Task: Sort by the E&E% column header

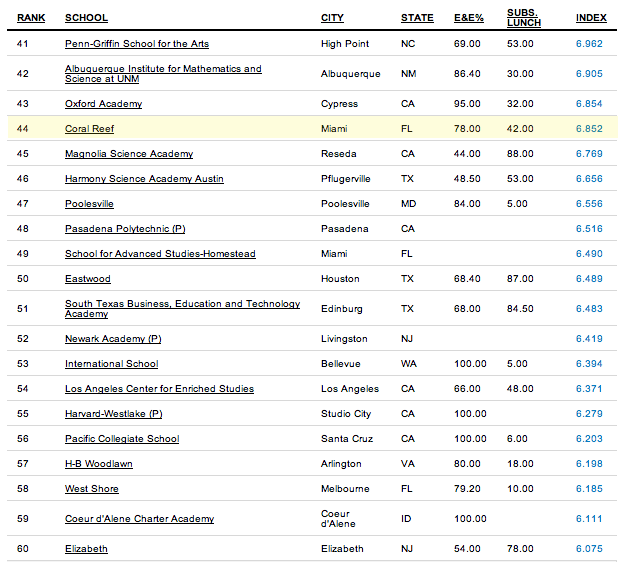Action: (469, 18)
